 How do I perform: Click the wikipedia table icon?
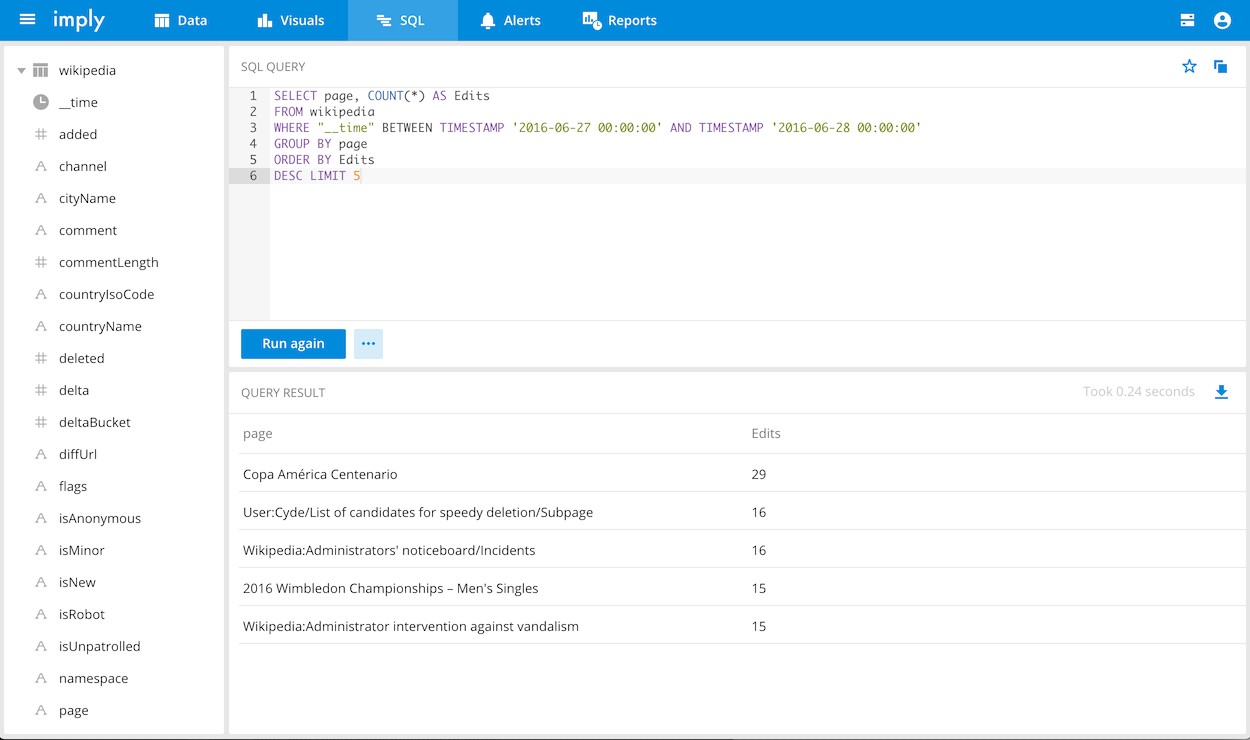(41, 70)
